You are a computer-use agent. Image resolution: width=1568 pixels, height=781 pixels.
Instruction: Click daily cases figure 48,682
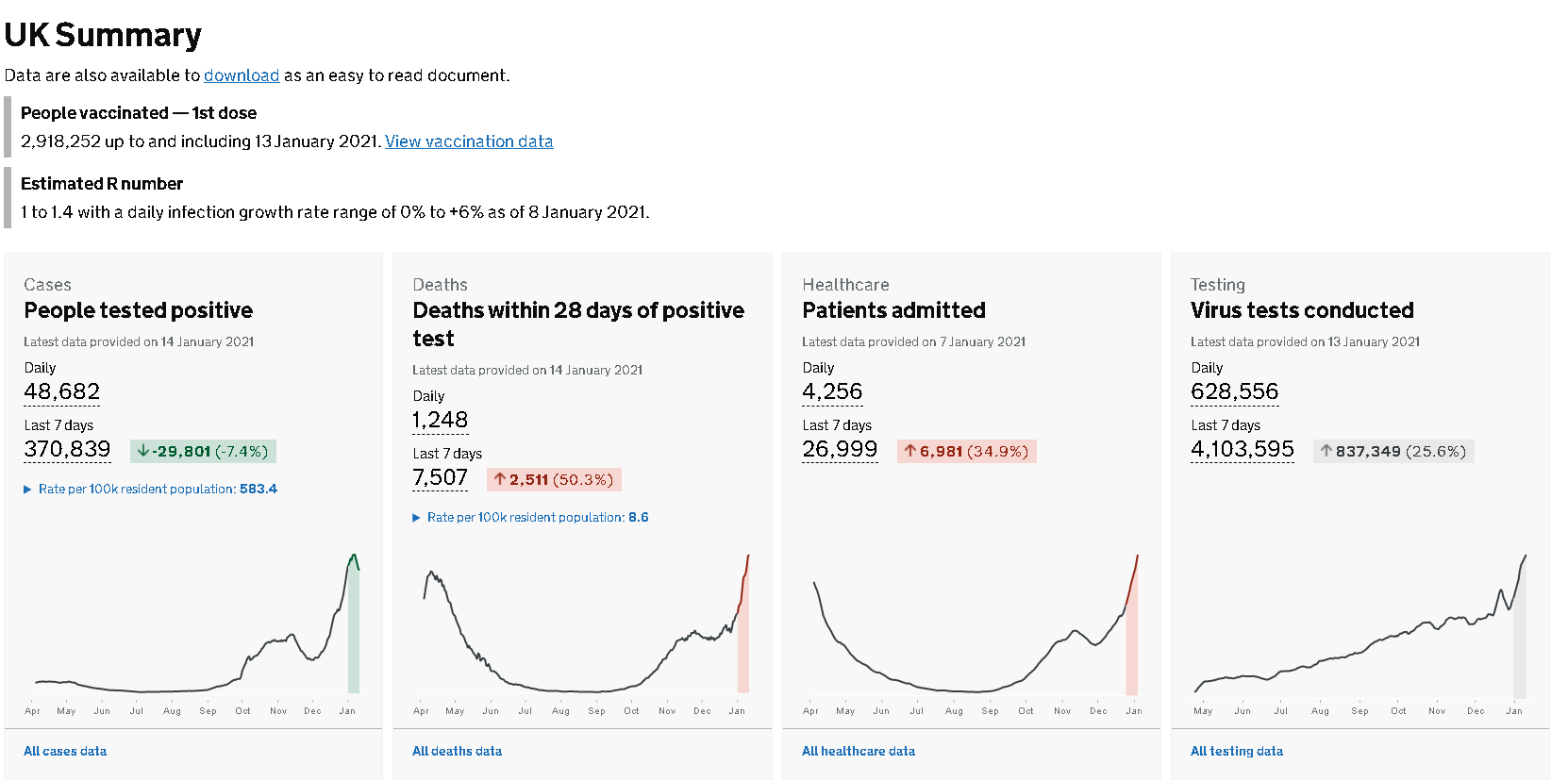[x=62, y=391]
